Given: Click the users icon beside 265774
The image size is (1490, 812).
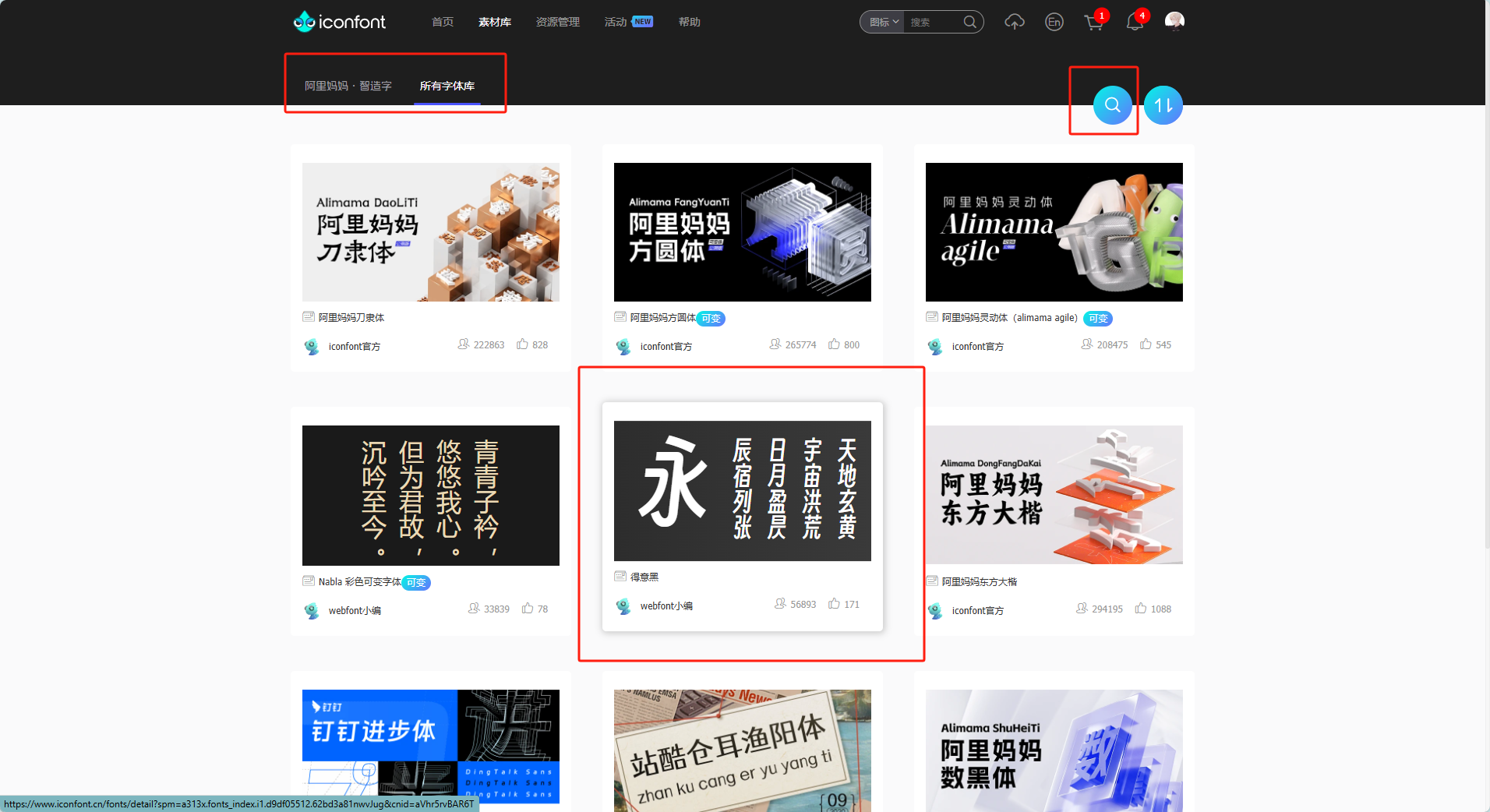Looking at the screenshot, I should pos(775,344).
